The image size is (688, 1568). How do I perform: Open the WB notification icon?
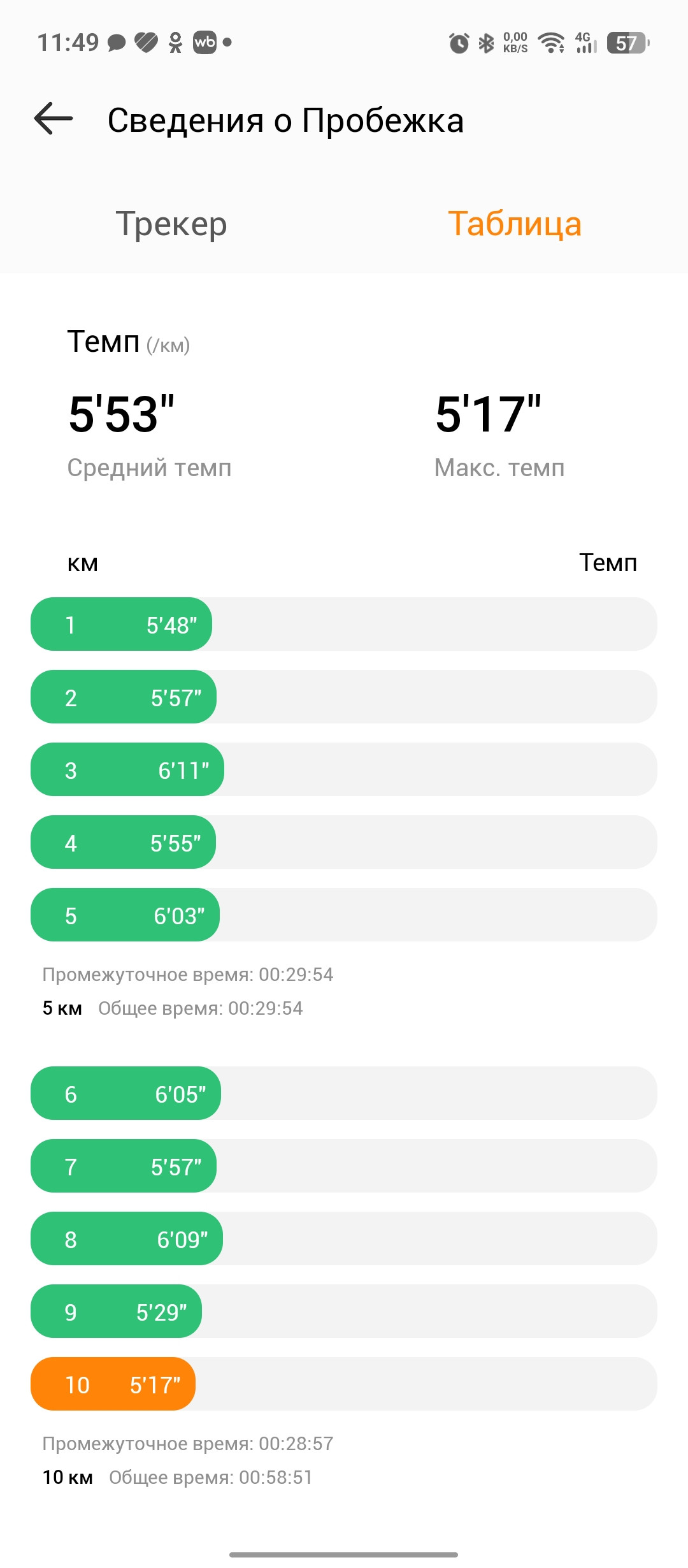(204, 42)
